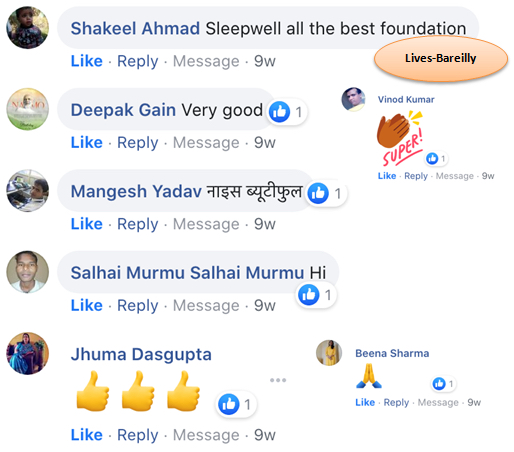The width and height of the screenshot is (514, 452).
Task: Open Shakeel Ahmad's profile picture
Action: (28, 28)
